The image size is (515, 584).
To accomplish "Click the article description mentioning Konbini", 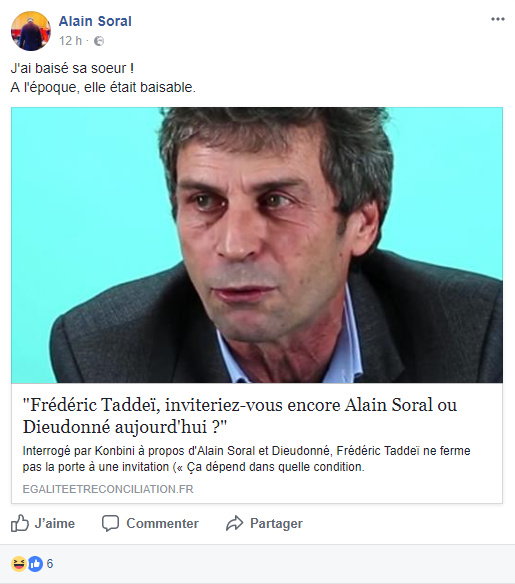I will [x=247, y=459].
